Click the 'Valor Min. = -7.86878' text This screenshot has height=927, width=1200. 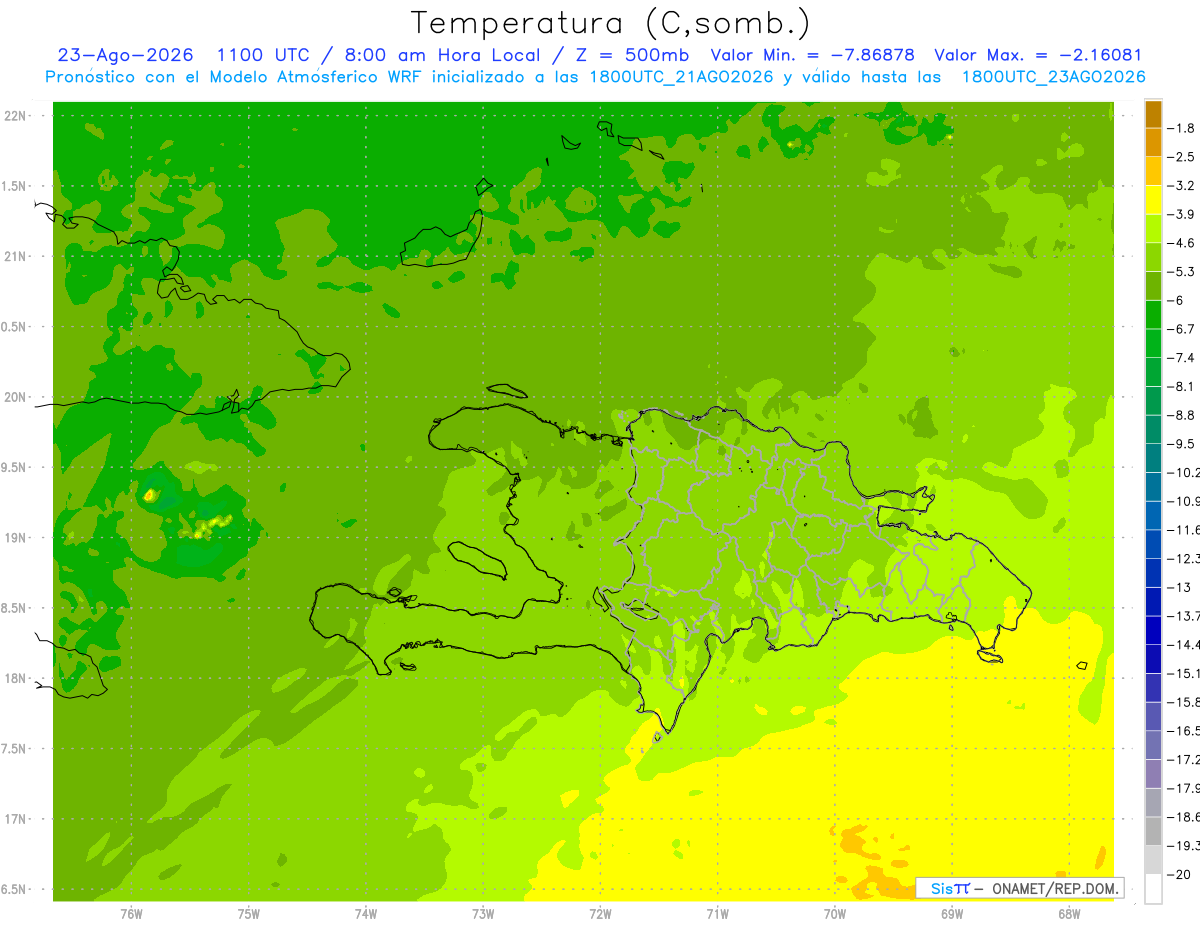coord(812,55)
